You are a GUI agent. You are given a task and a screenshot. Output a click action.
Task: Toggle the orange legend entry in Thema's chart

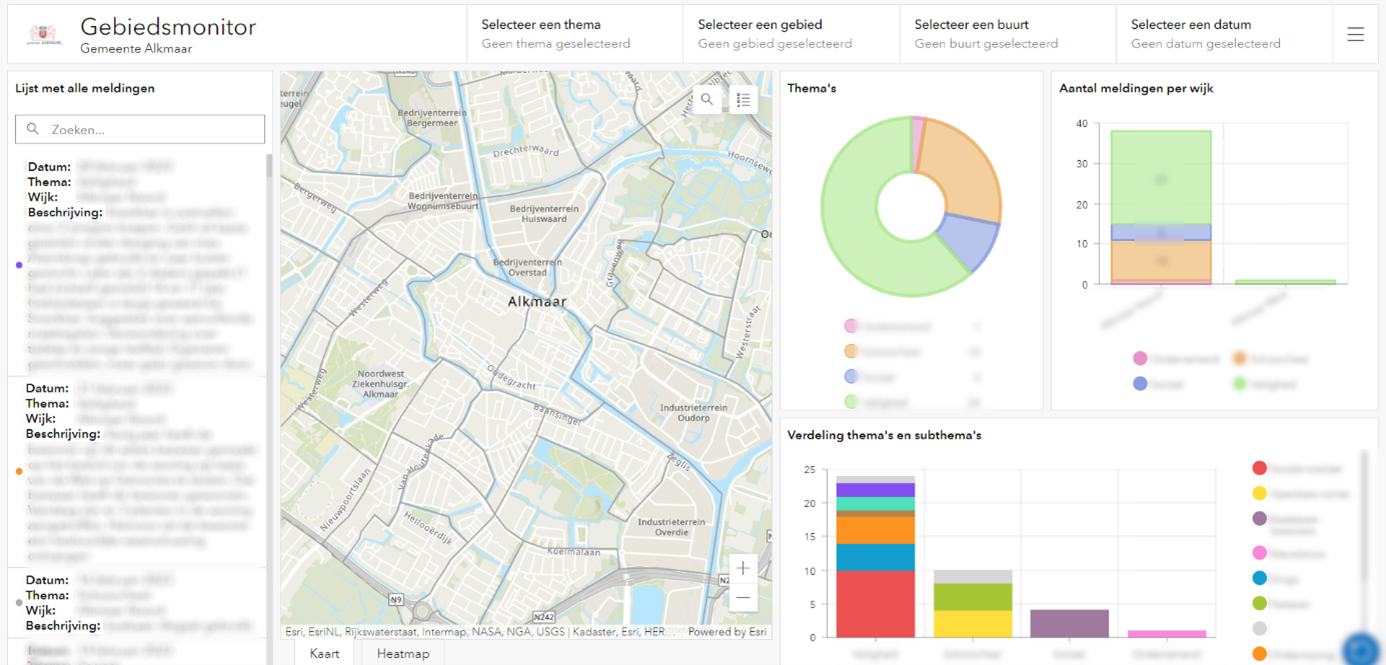[x=851, y=351]
